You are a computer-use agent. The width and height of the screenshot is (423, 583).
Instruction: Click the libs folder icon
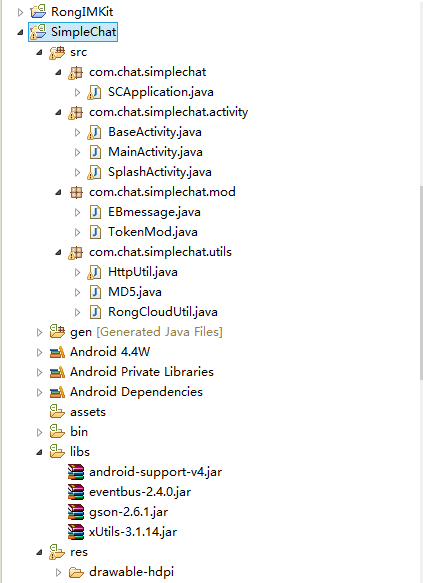[57, 452]
